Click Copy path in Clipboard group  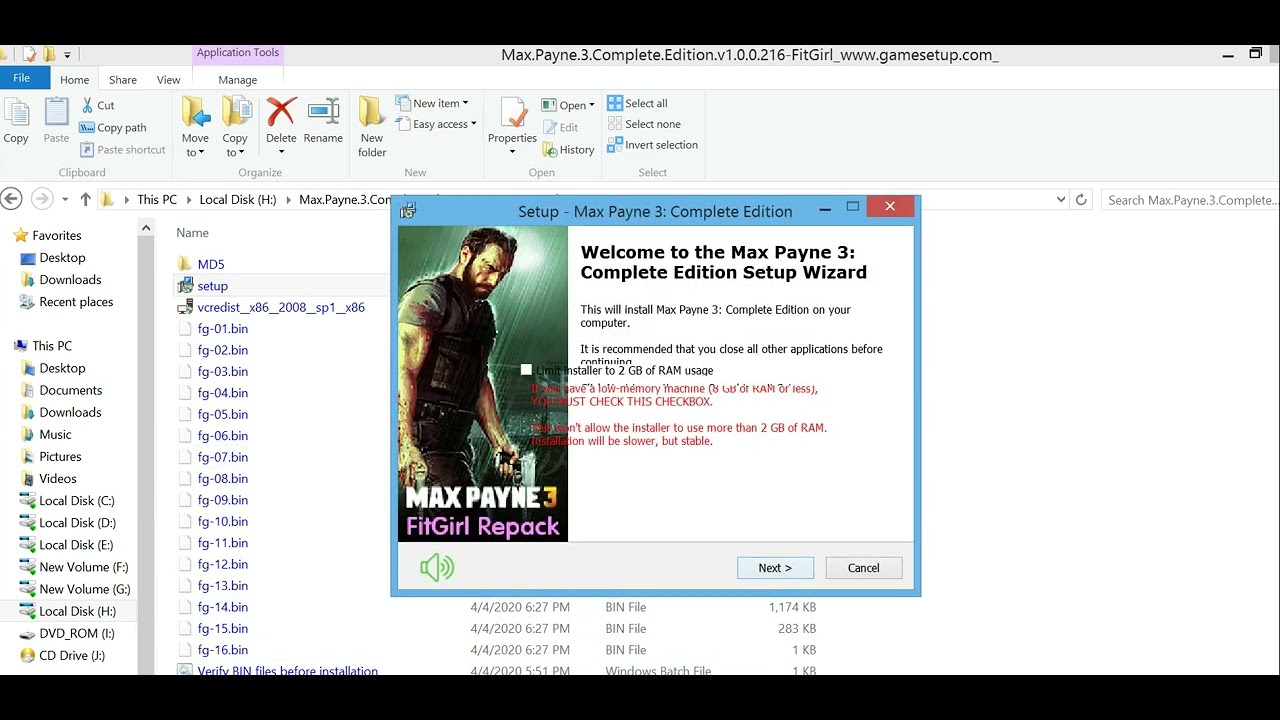[x=113, y=127]
